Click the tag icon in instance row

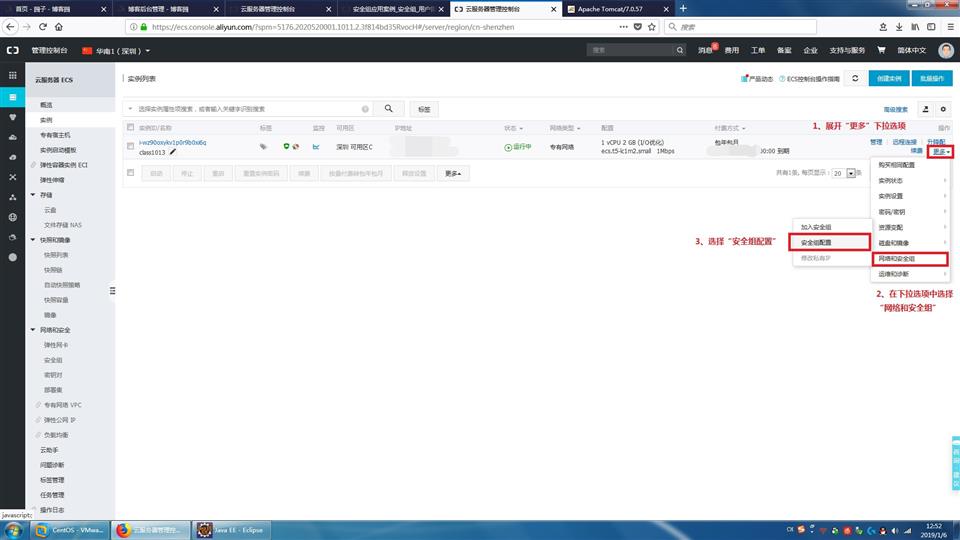point(263,146)
